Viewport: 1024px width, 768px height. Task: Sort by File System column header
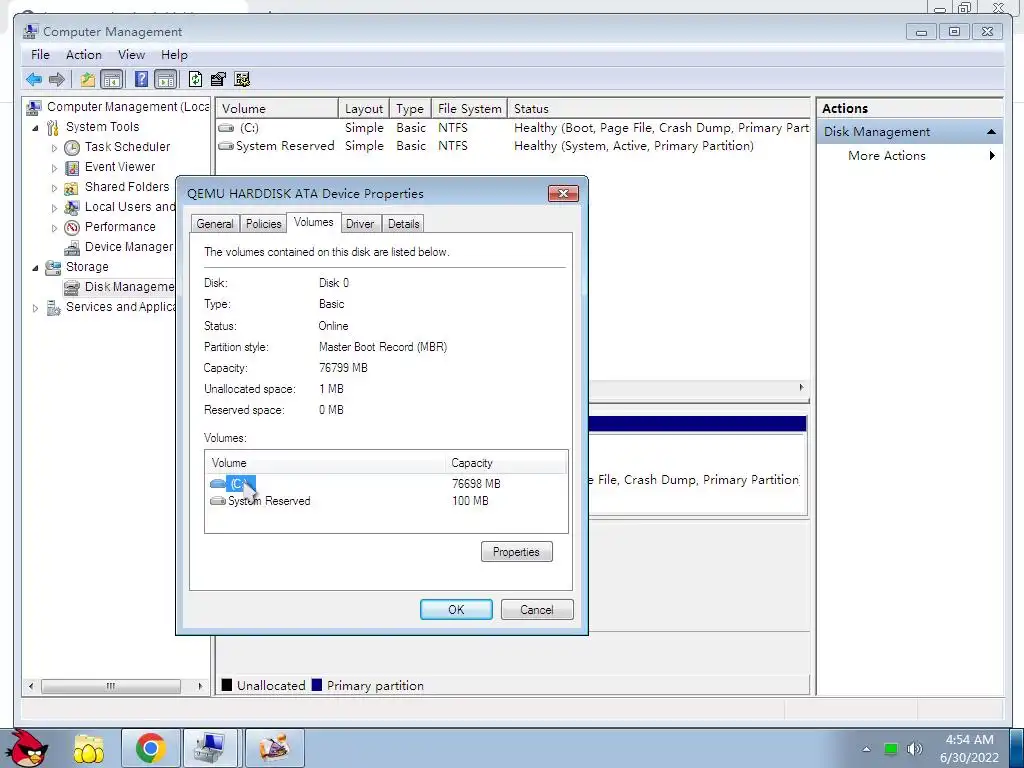pos(470,108)
